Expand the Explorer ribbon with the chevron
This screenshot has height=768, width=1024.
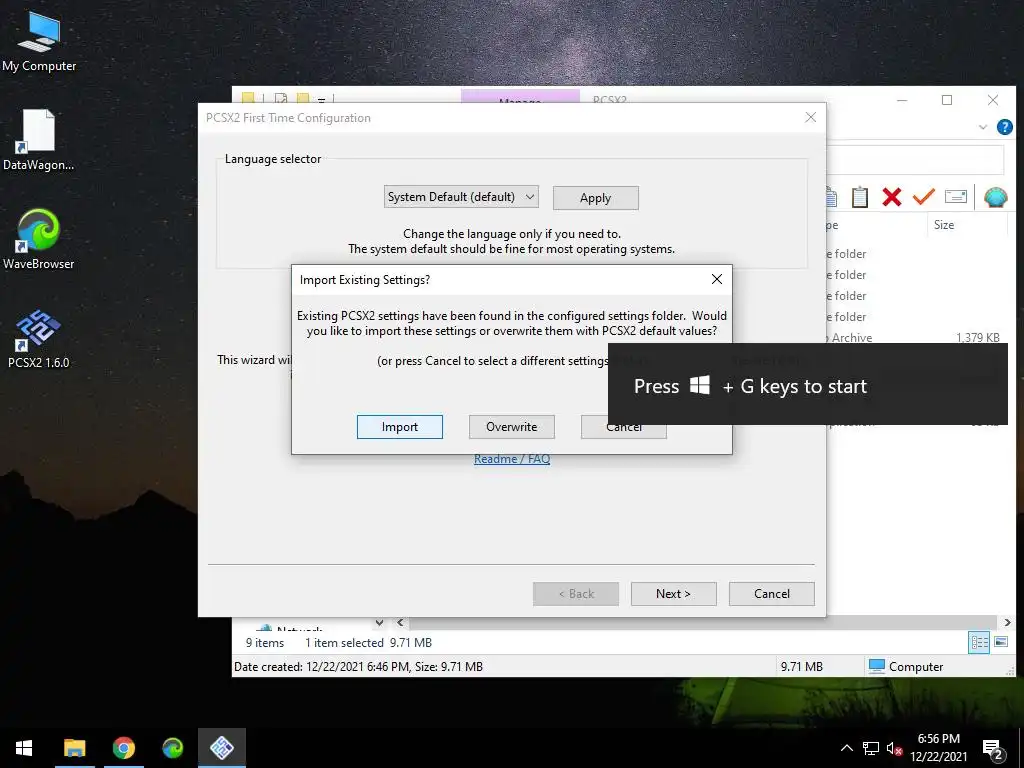983,127
